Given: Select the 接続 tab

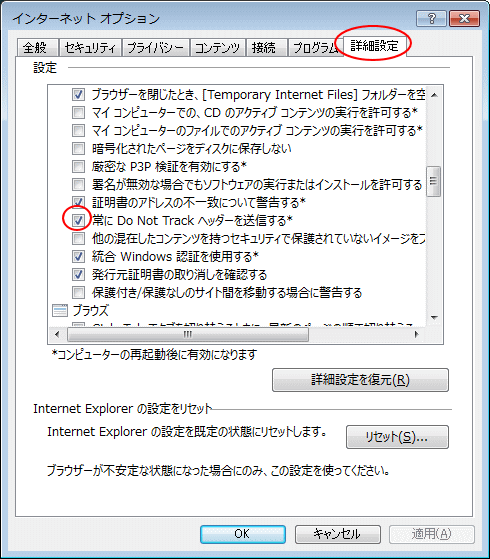Looking at the screenshot, I should click(266, 47).
